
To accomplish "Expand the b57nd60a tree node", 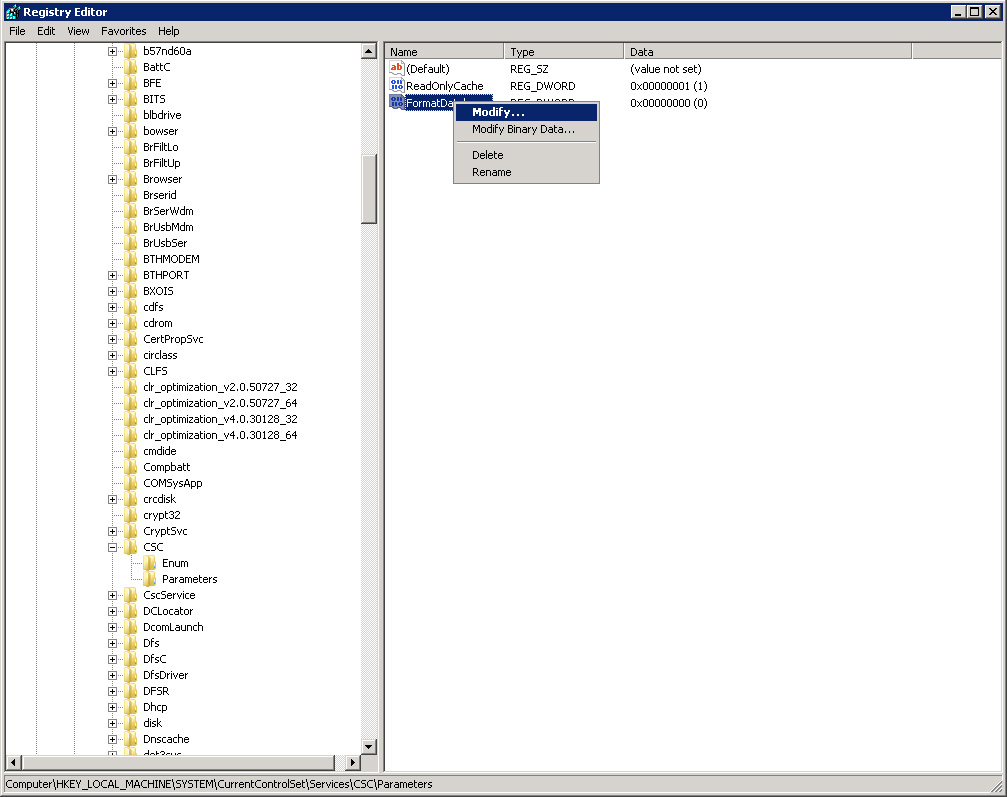I will pyautogui.click(x=112, y=51).
